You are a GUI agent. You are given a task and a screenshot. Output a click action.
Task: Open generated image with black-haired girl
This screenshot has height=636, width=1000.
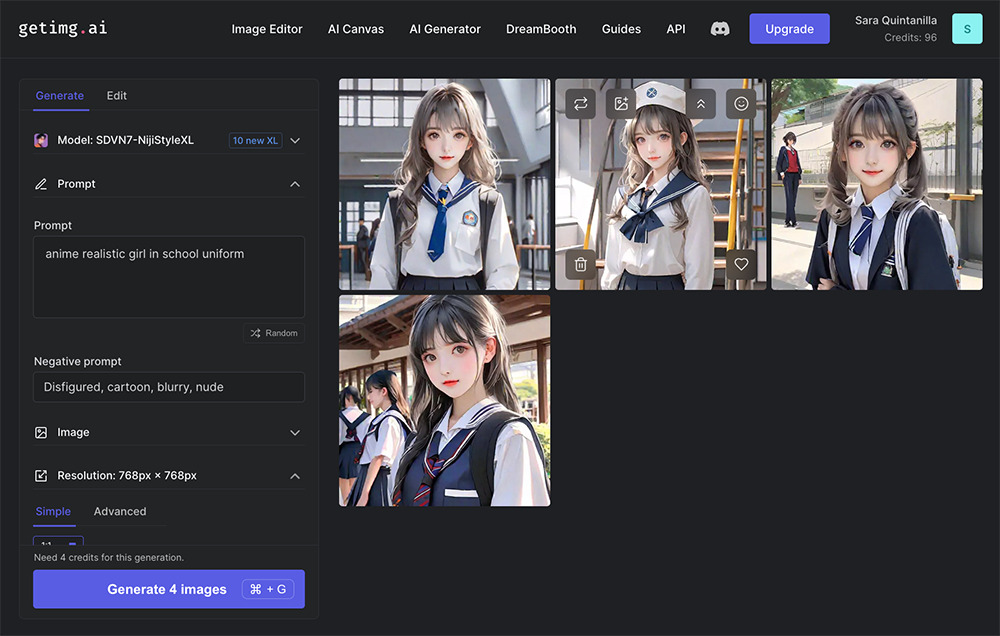click(445, 401)
